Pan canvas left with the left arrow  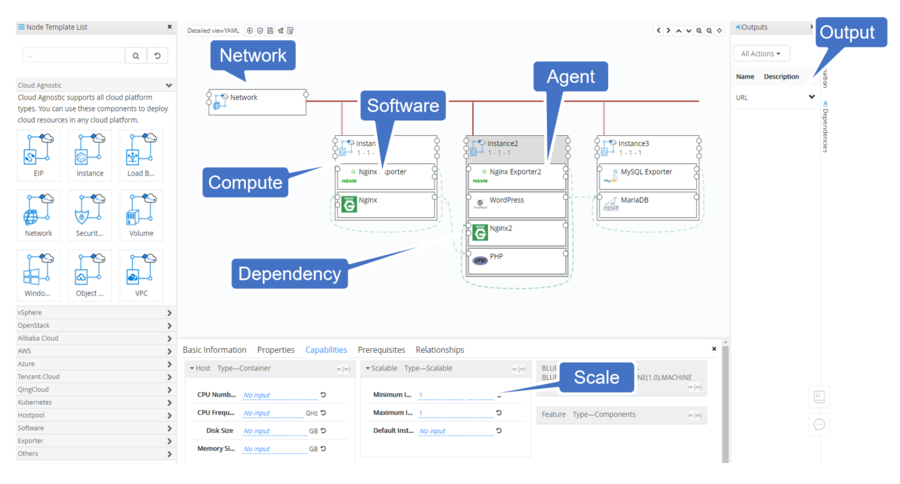(658, 30)
